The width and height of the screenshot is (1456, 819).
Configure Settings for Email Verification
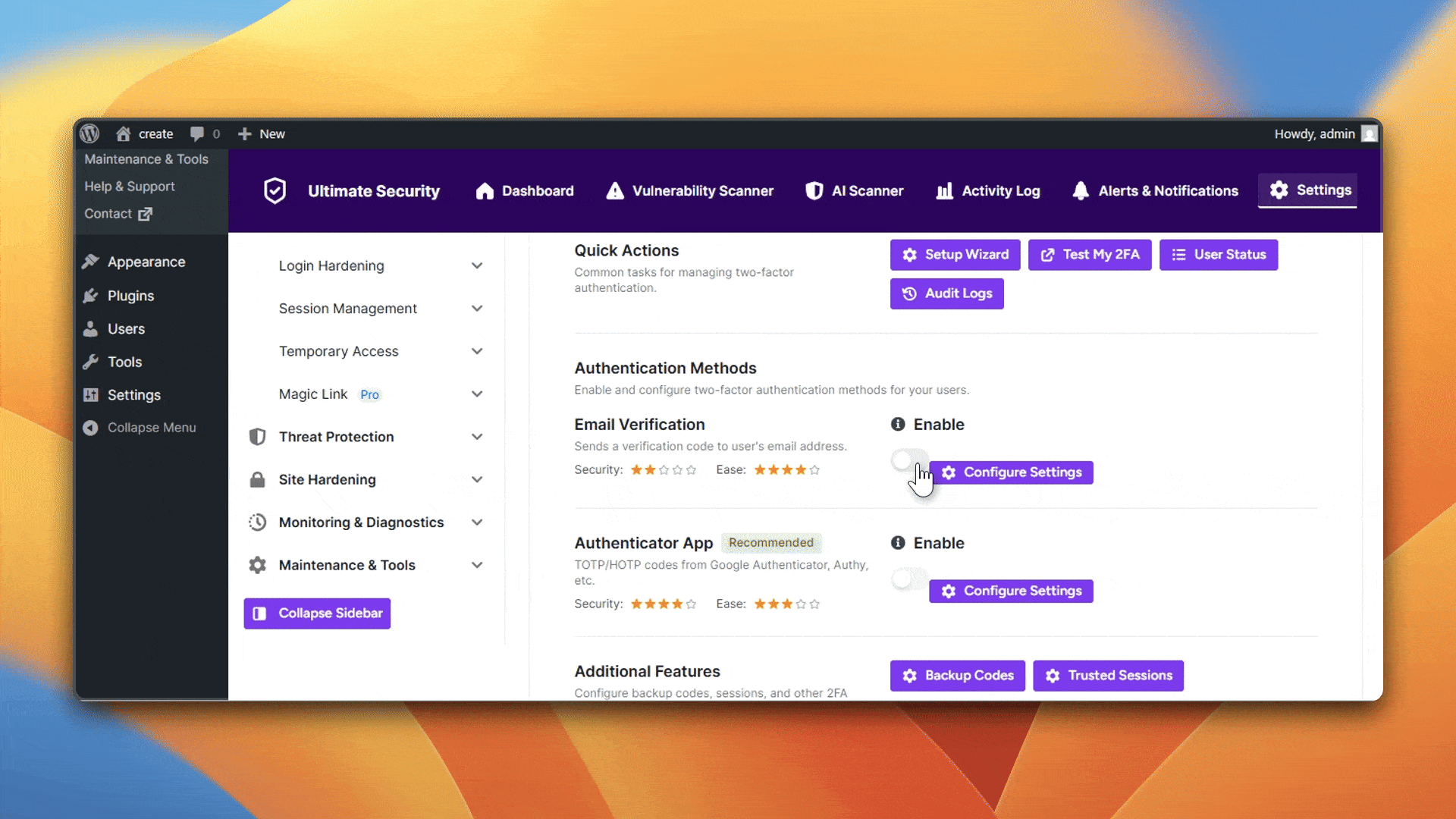[1012, 472]
